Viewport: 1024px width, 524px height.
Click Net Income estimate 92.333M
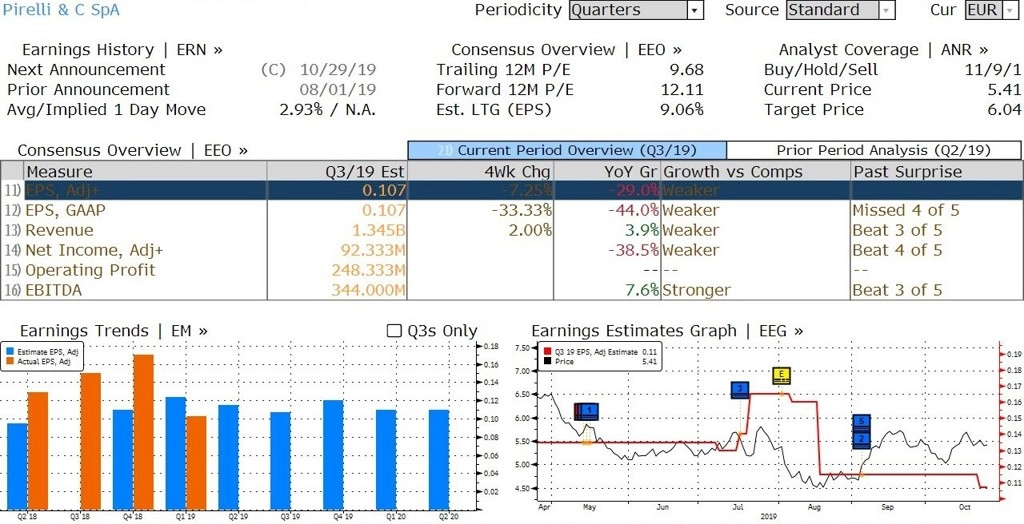pyautogui.click(x=373, y=250)
